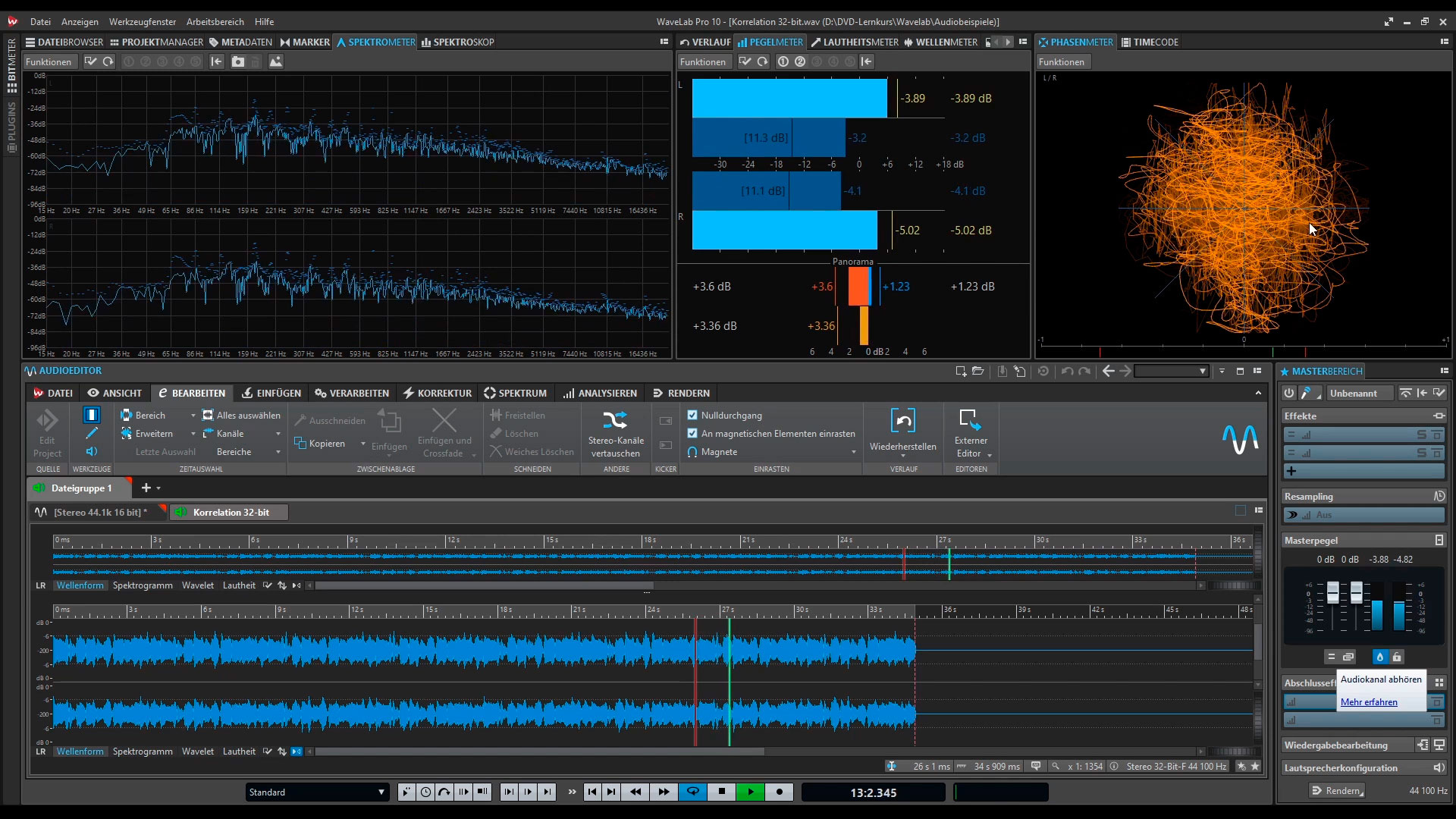Open the Rendern dropdown in master section

pos(1336,790)
